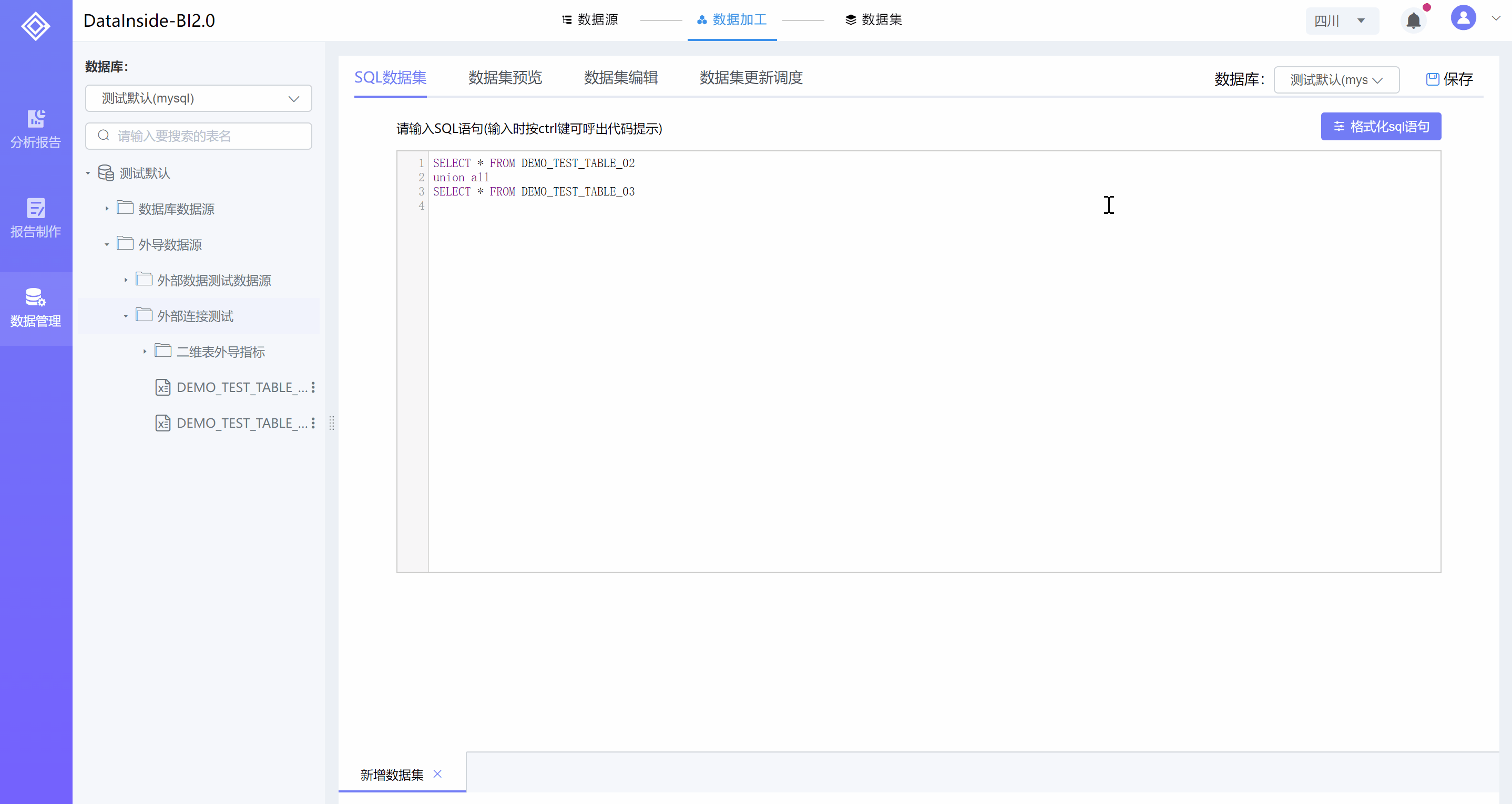Click the folder icon of 数据库数据源
This screenshot has height=804, width=1512.
[125, 208]
